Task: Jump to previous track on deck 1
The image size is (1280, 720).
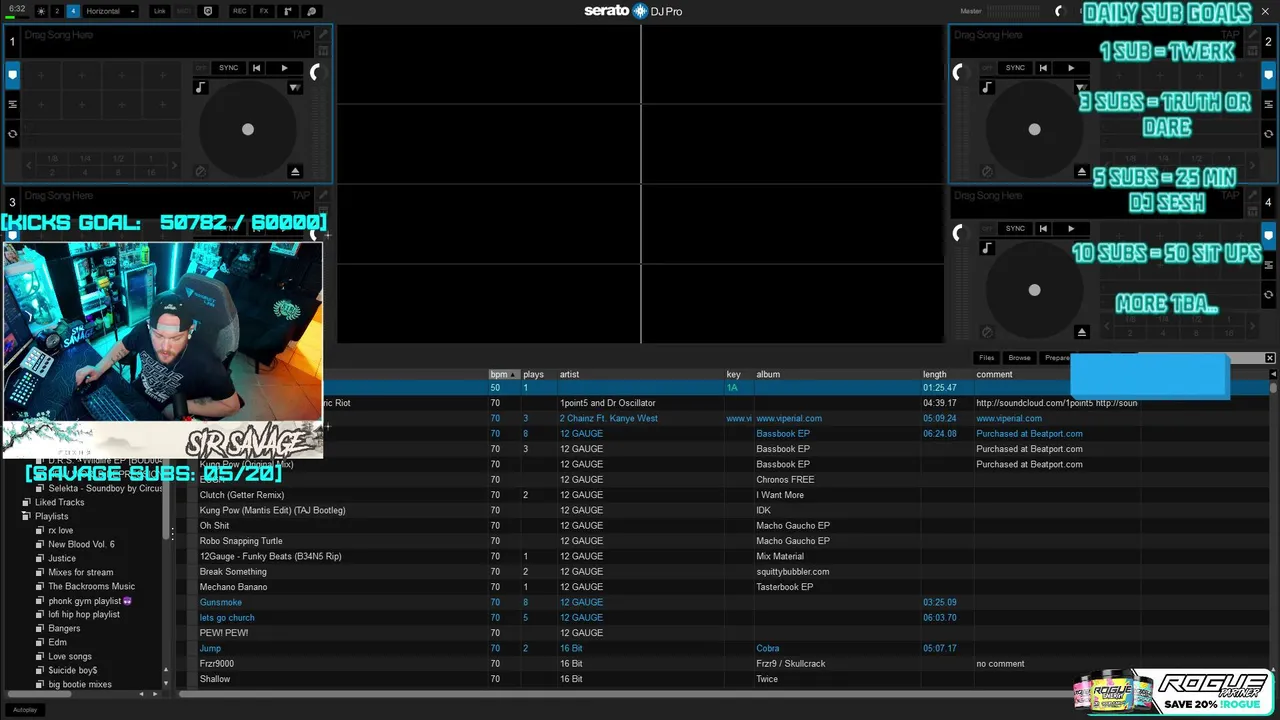Action: (257, 68)
